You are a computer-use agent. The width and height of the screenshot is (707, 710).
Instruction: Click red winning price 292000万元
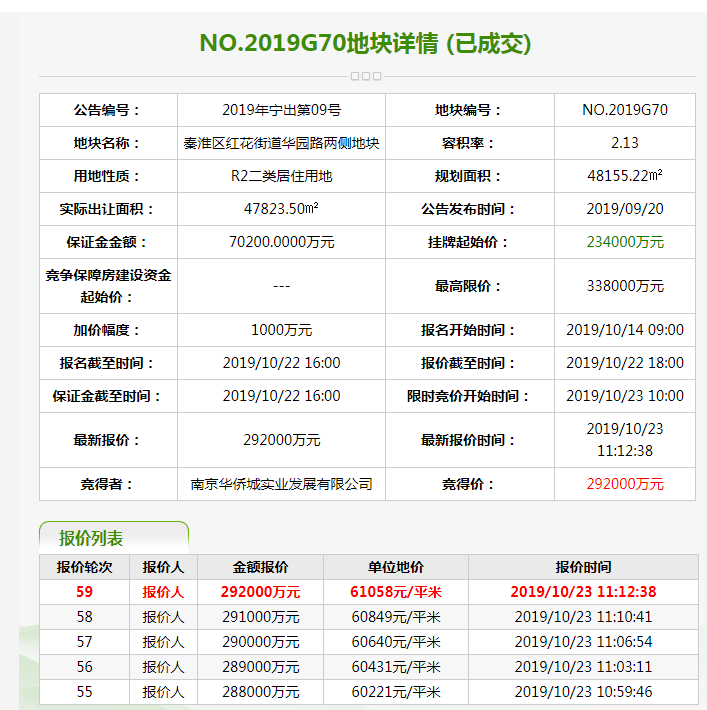pos(625,484)
